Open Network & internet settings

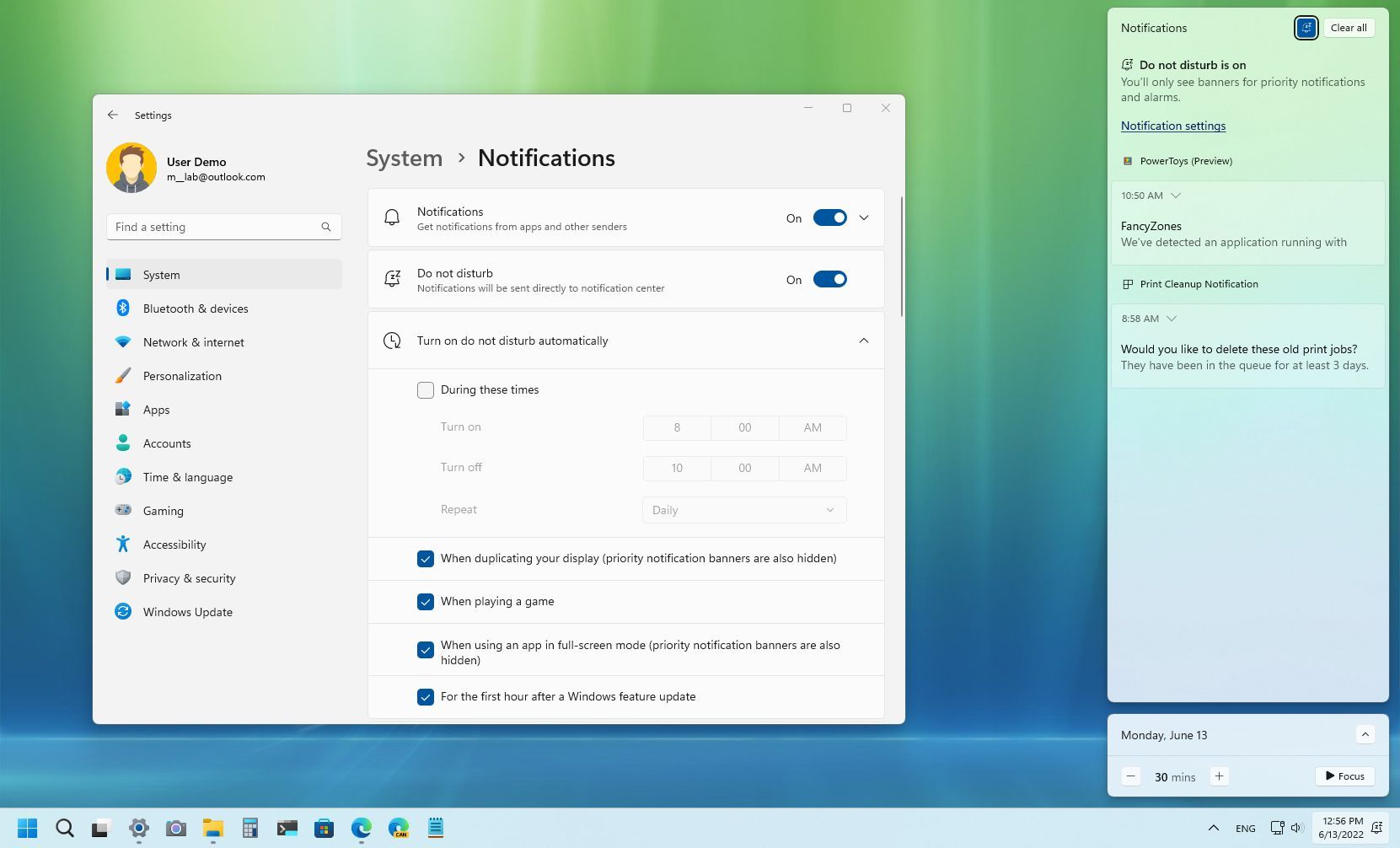[193, 342]
